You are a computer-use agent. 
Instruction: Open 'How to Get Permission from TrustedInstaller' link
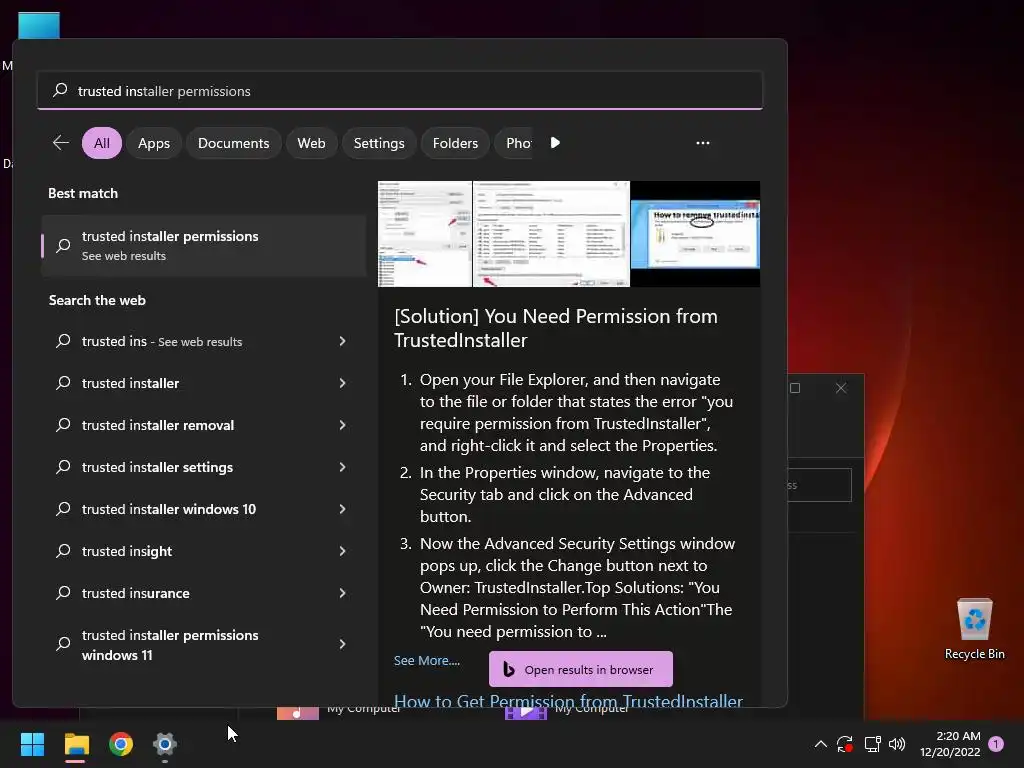point(568,701)
